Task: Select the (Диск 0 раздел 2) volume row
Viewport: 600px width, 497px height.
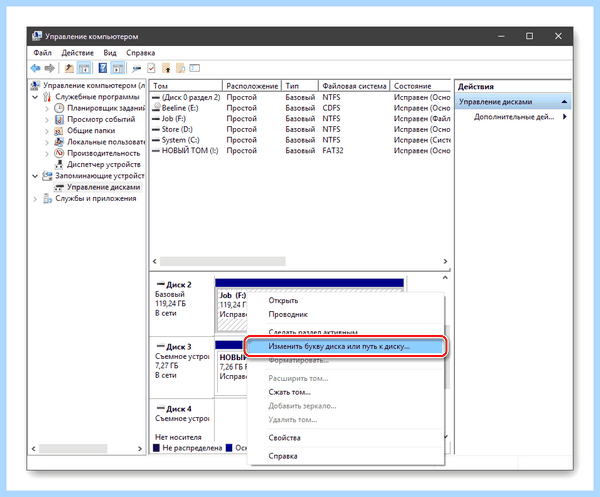Action: coord(300,97)
